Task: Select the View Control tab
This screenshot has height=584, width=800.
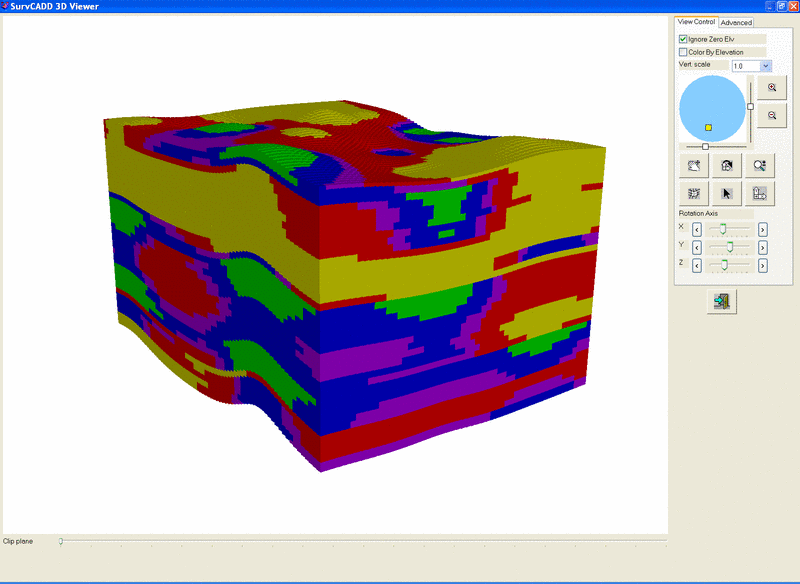Action: [x=696, y=21]
